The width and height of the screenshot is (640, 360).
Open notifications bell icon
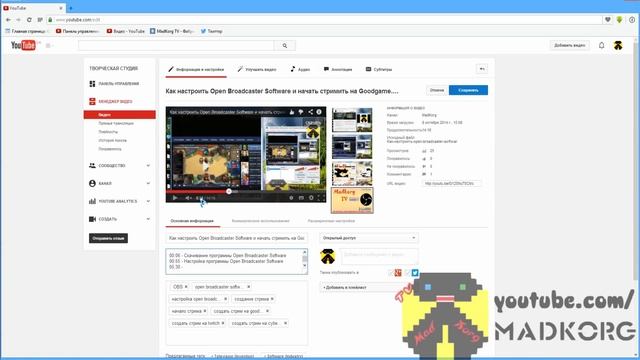(601, 45)
